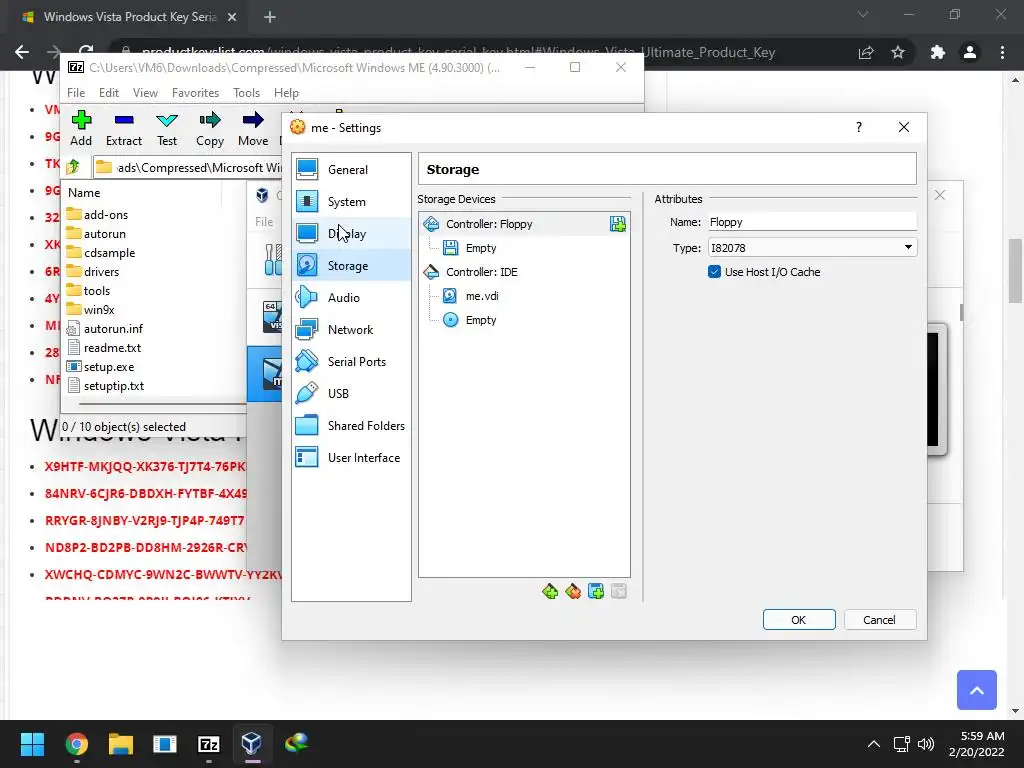Share this page from address bar
The image size is (1024, 768).
(866, 52)
